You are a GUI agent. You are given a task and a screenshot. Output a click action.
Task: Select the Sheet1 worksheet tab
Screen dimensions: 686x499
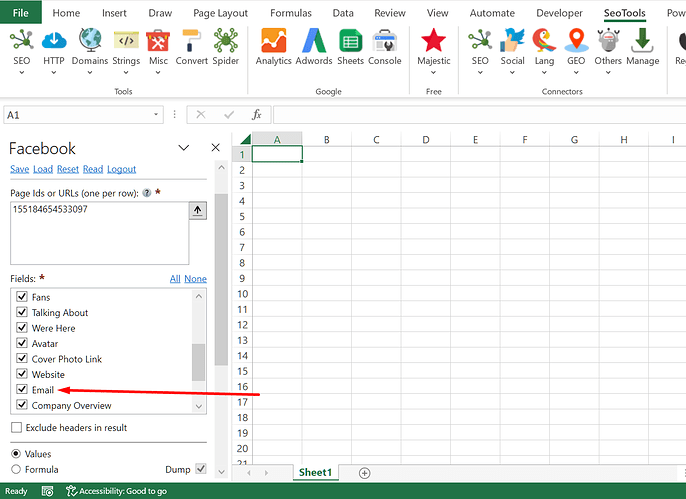(315, 472)
